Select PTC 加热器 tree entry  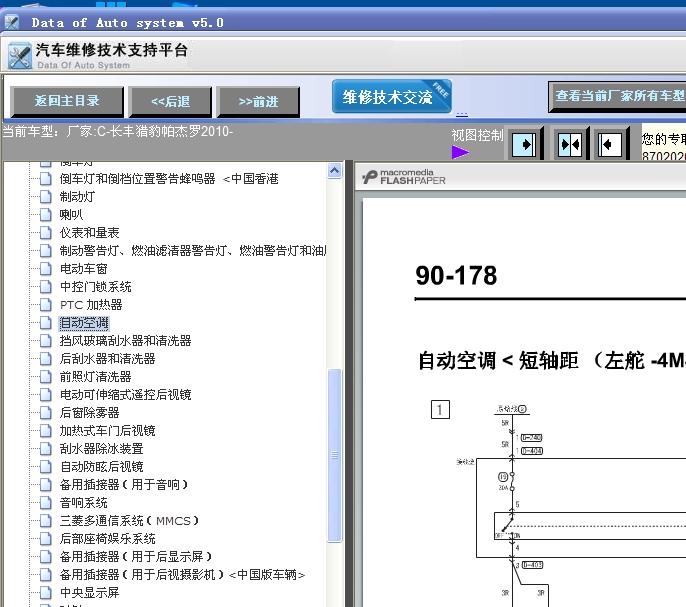click(x=91, y=305)
